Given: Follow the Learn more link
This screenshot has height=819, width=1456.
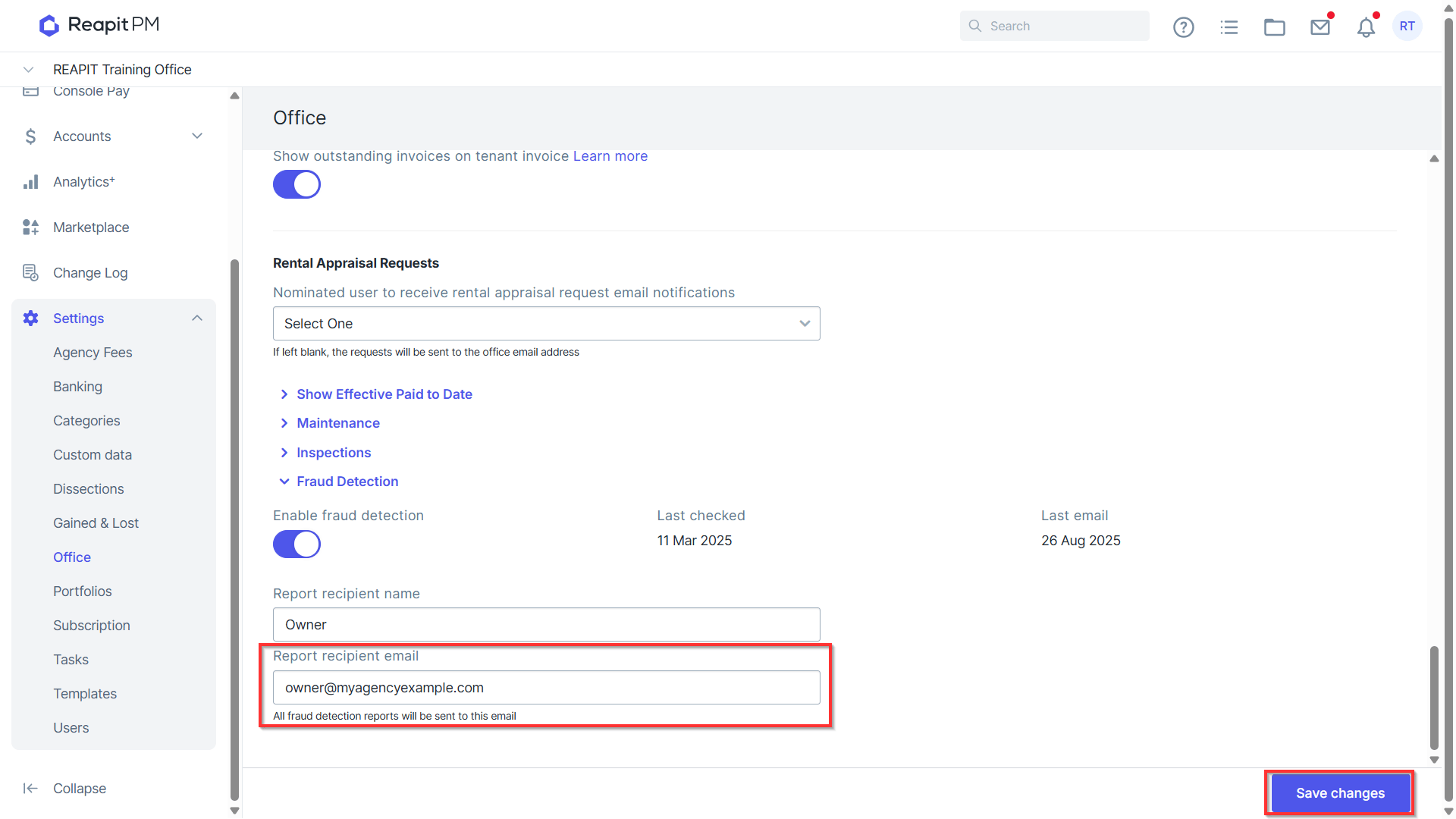Looking at the screenshot, I should [610, 156].
